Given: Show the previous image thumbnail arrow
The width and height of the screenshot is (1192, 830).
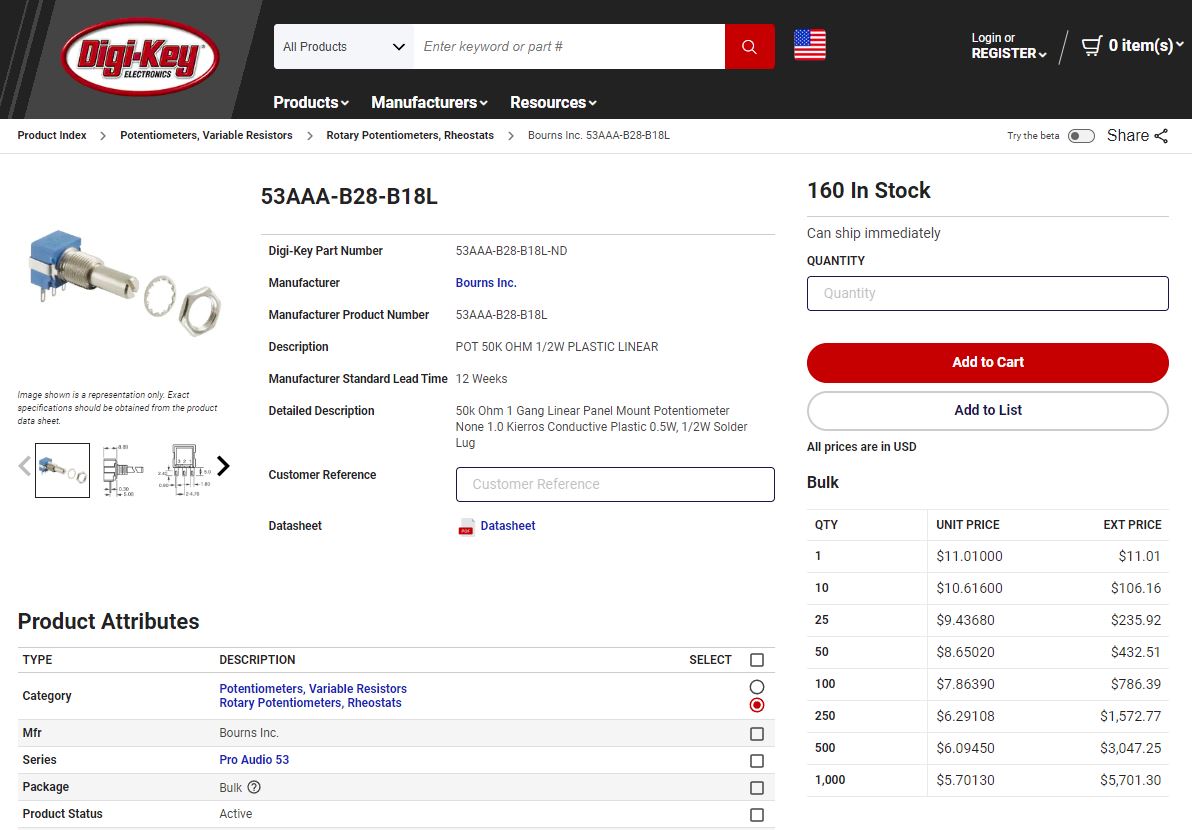Looking at the screenshot, I should [x=24, y=466].
